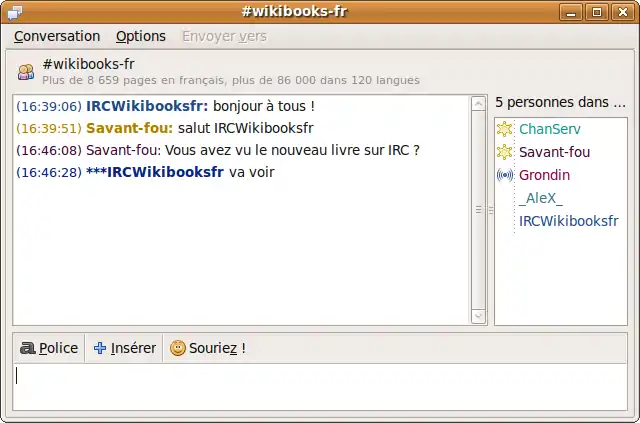
Task: Click the channel topic text about 8 659 pages
Action: click(x=231, y=80)
